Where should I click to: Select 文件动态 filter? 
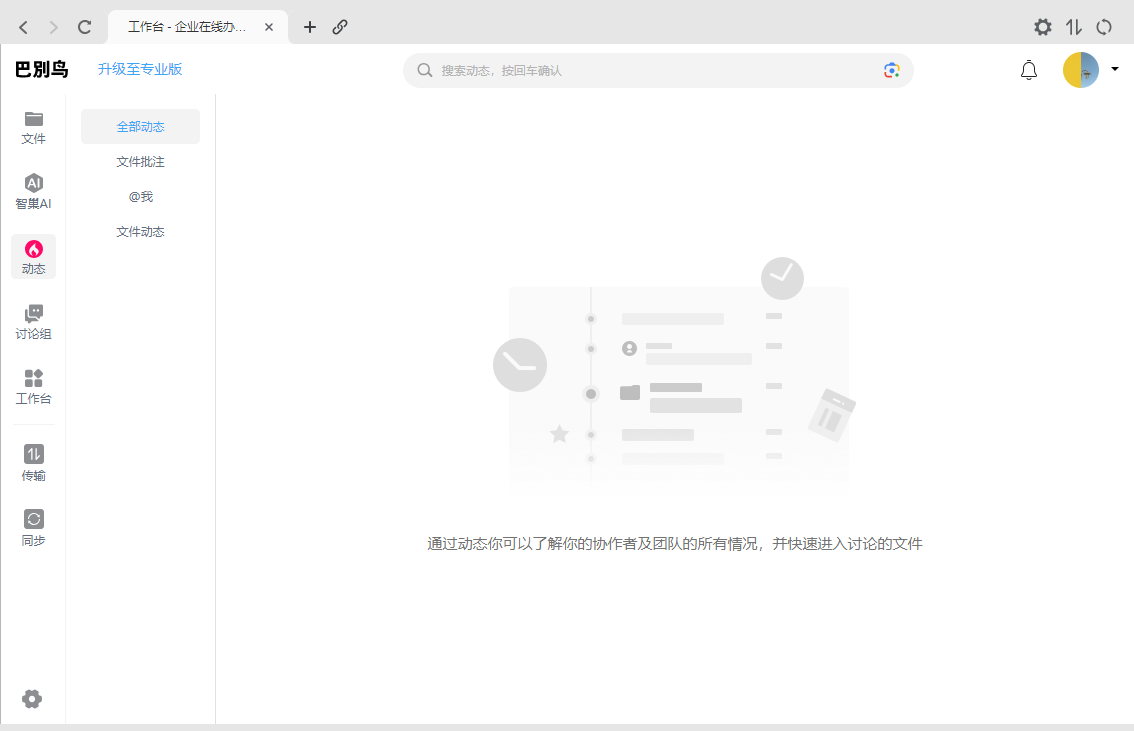pos(140,231)
